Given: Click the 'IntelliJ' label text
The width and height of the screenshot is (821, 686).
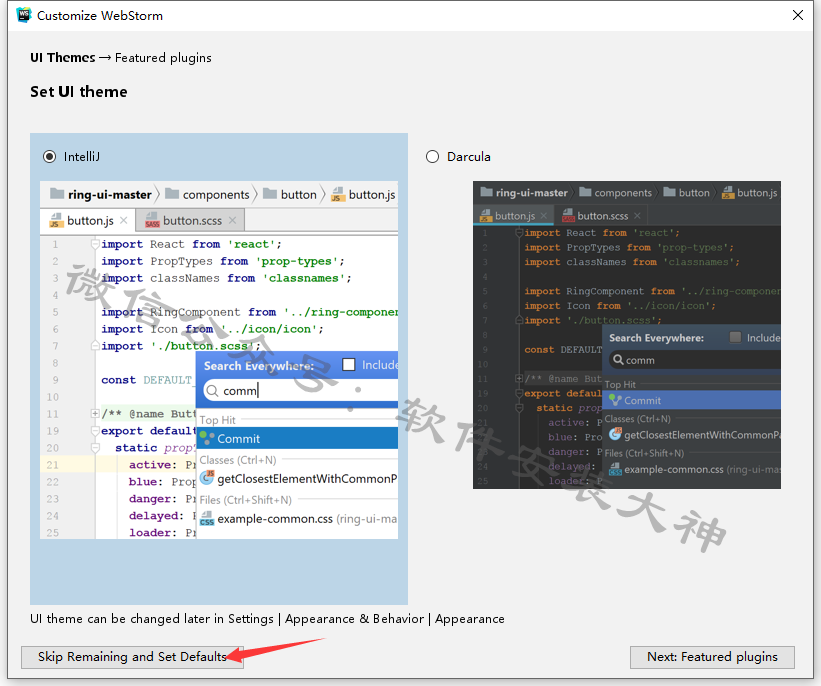Looking at the screenshot, I should (x=82, y=157).
